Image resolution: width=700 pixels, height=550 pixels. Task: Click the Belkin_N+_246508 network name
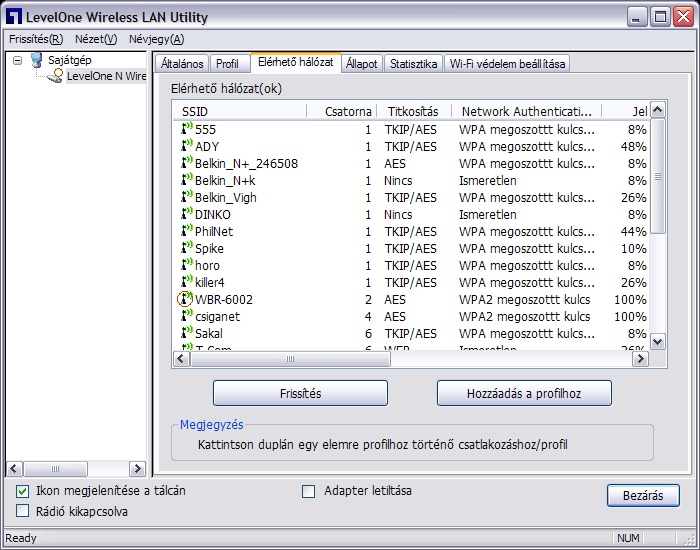[x=246, y=163]
